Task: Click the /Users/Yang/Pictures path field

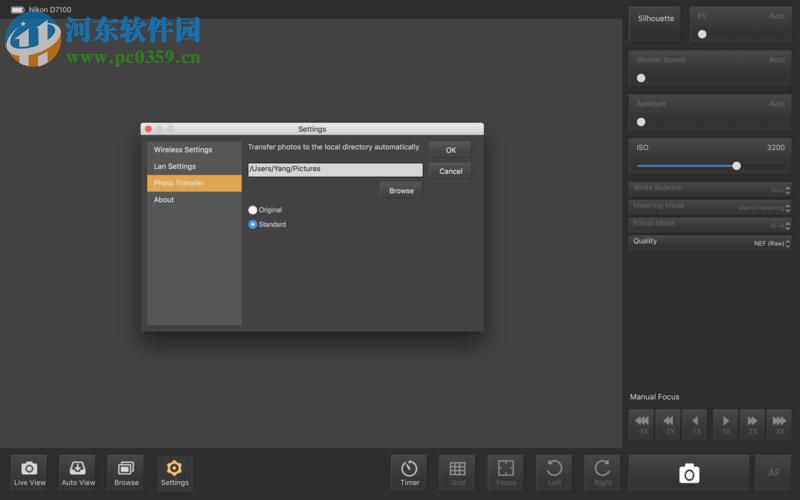Action: coord(335,169)
